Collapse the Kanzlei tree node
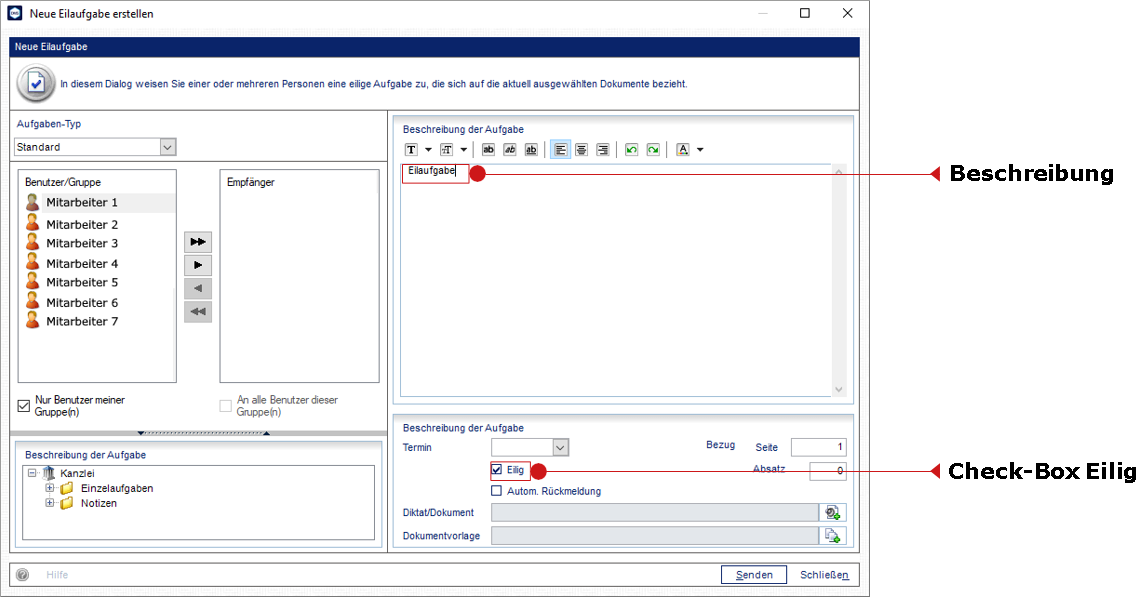The height and width of the screenshot is (597, 1139). pyautogui.click(x=32, y=473)
